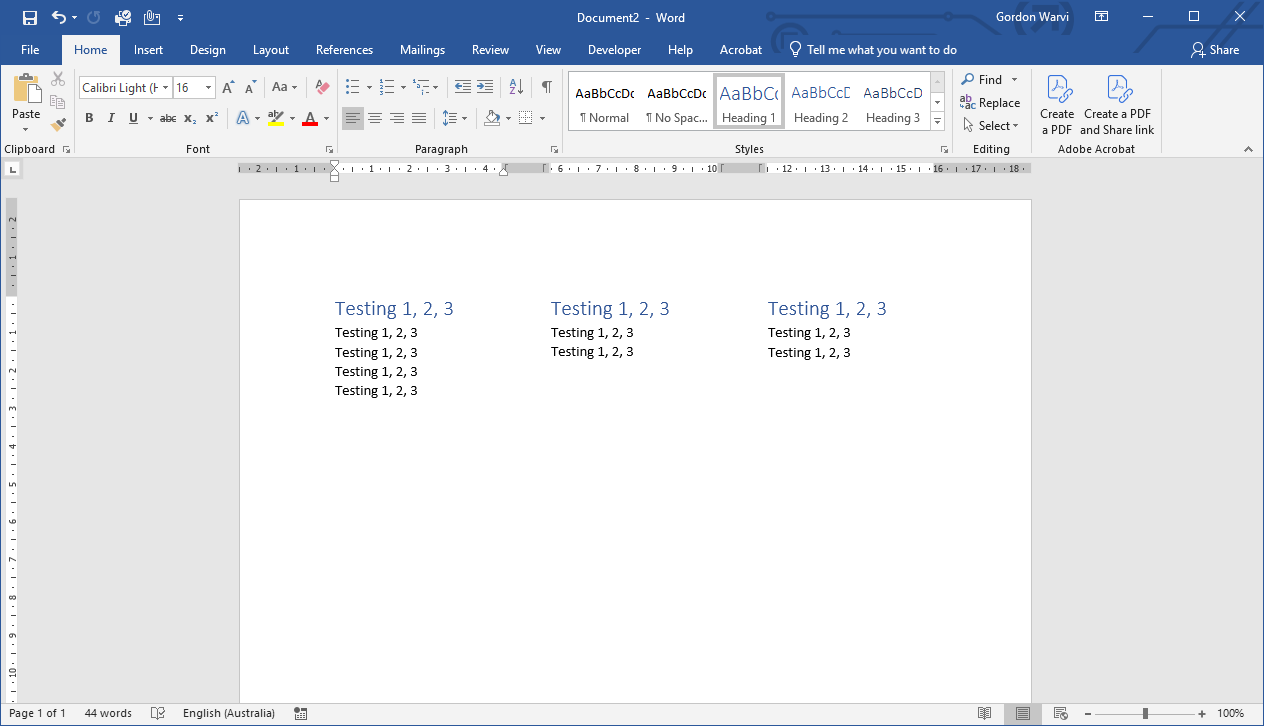This screenshot has height=726, width=1264.
Task: Switch to Read Mode view
Action: pyautogui.click(x=985, y=713)
